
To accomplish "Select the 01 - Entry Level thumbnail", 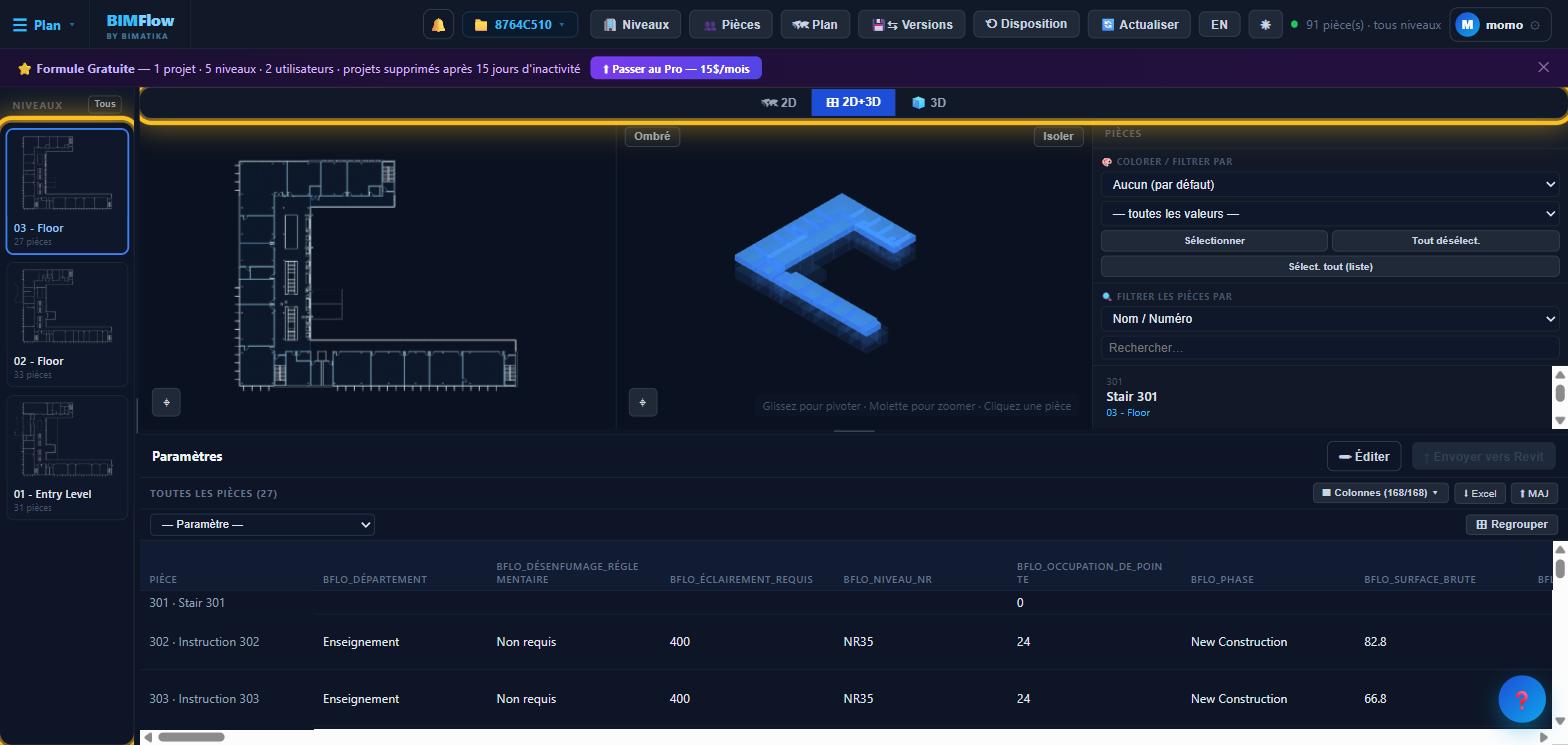I will [68, 457].
